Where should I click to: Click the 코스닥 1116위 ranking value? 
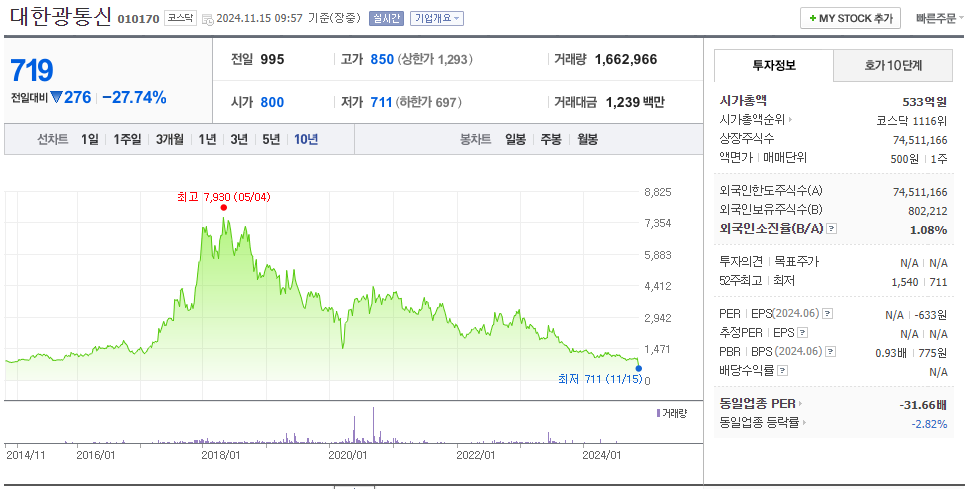click(911, 121)
